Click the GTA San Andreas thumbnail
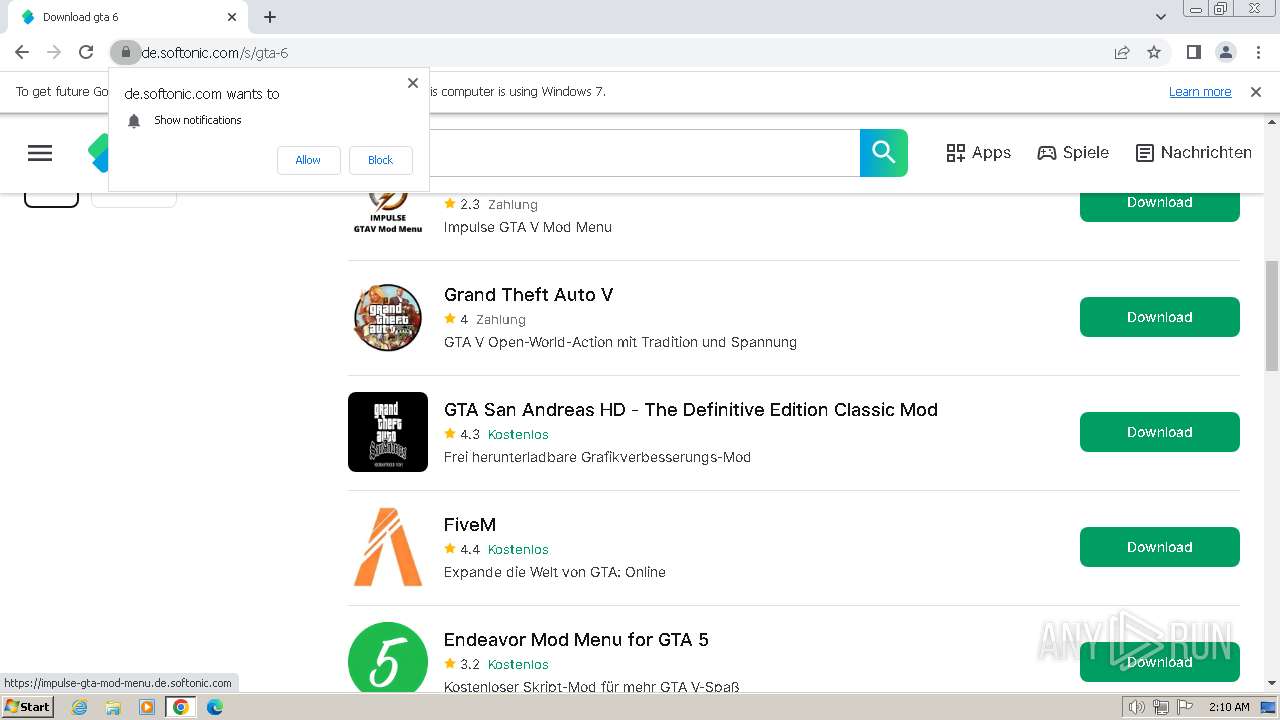 tap(388, 432)
